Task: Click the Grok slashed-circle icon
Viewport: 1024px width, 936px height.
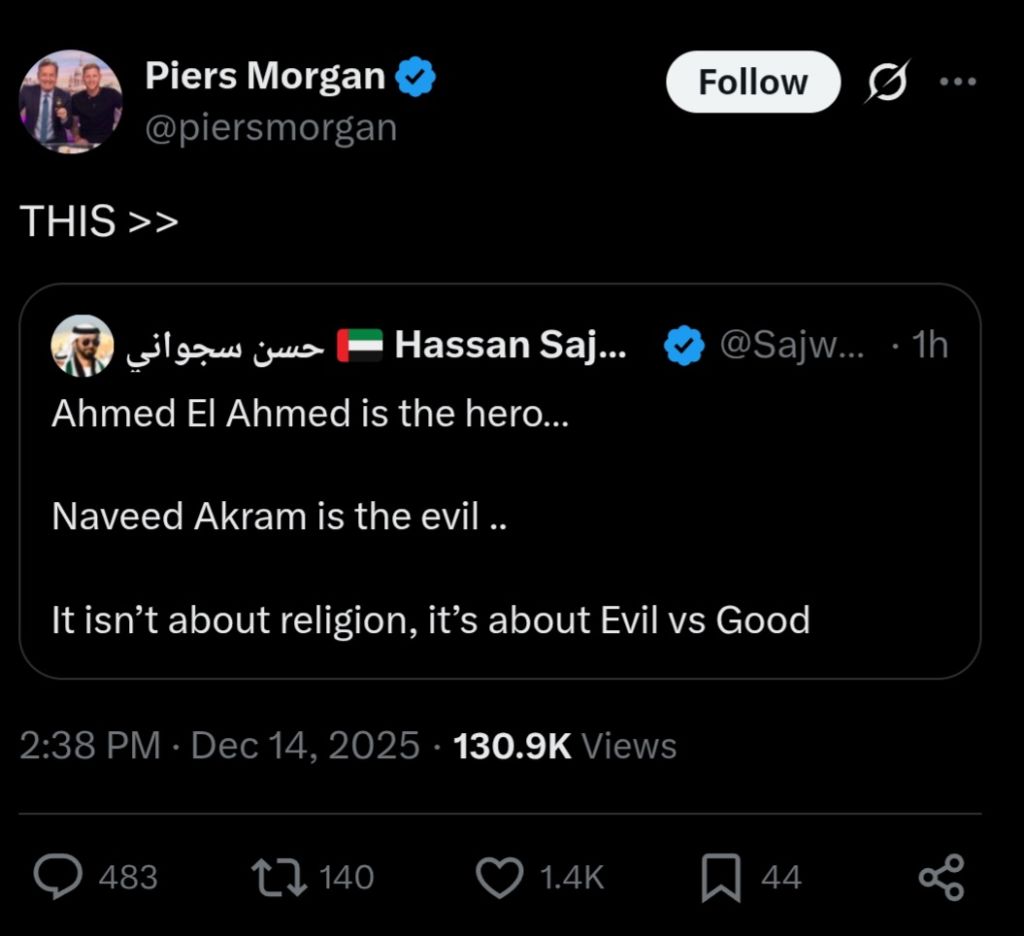Action: [886, 82]
